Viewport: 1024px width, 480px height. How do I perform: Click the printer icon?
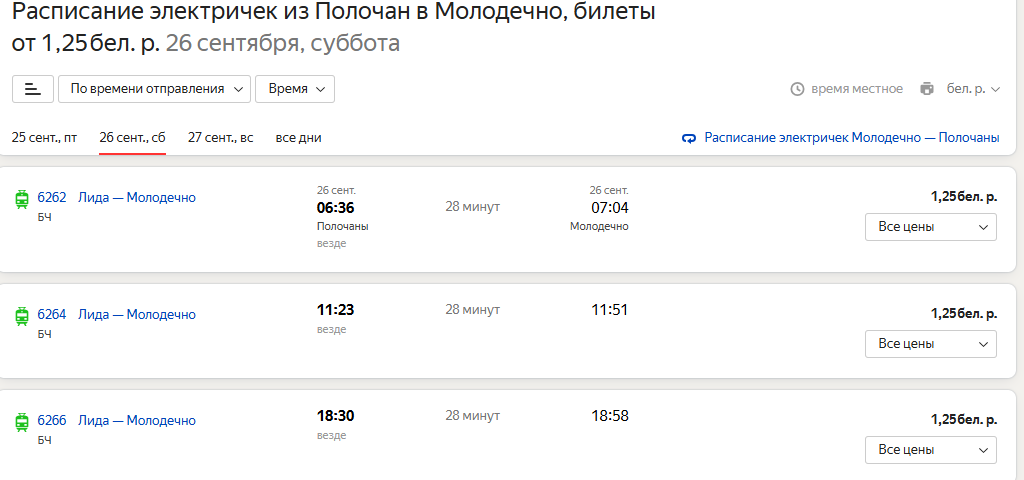pos(927,89)
